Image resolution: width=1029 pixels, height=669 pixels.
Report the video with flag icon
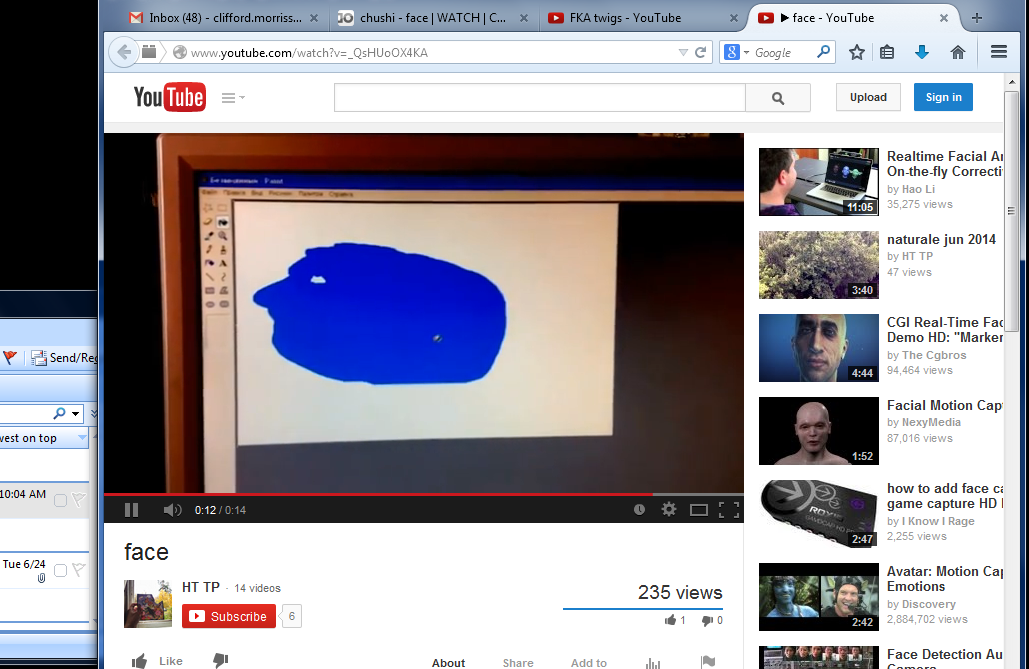707,662
